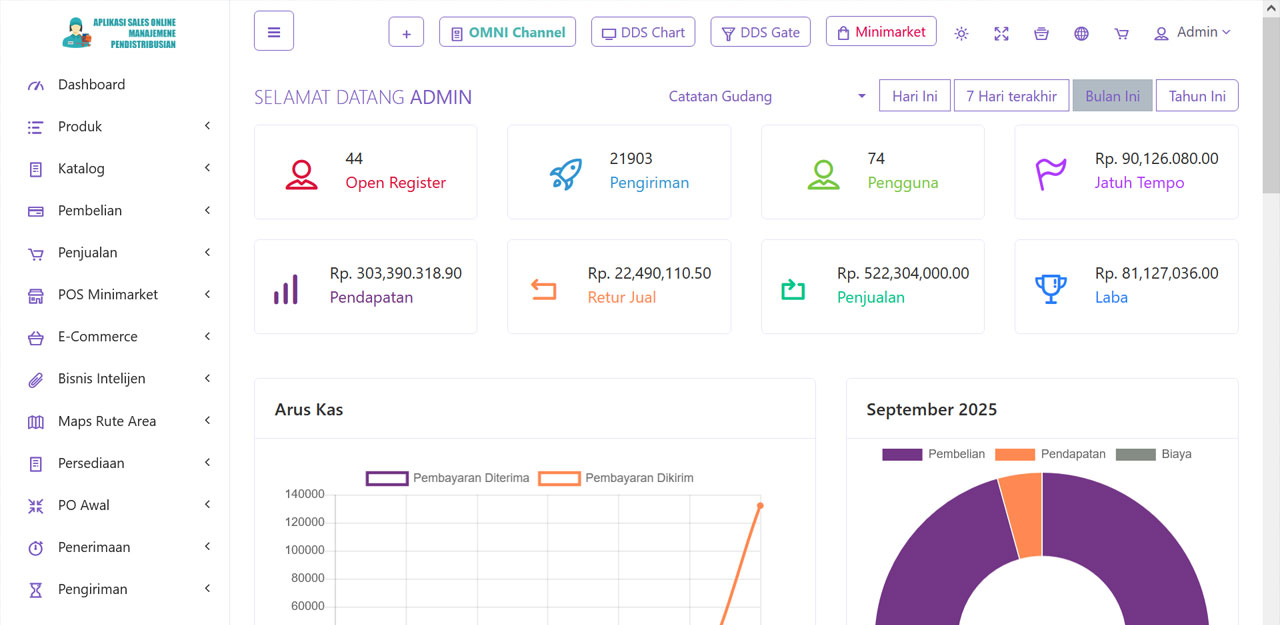
Task: Open the Admin user dropdown
Action: 1192,32
